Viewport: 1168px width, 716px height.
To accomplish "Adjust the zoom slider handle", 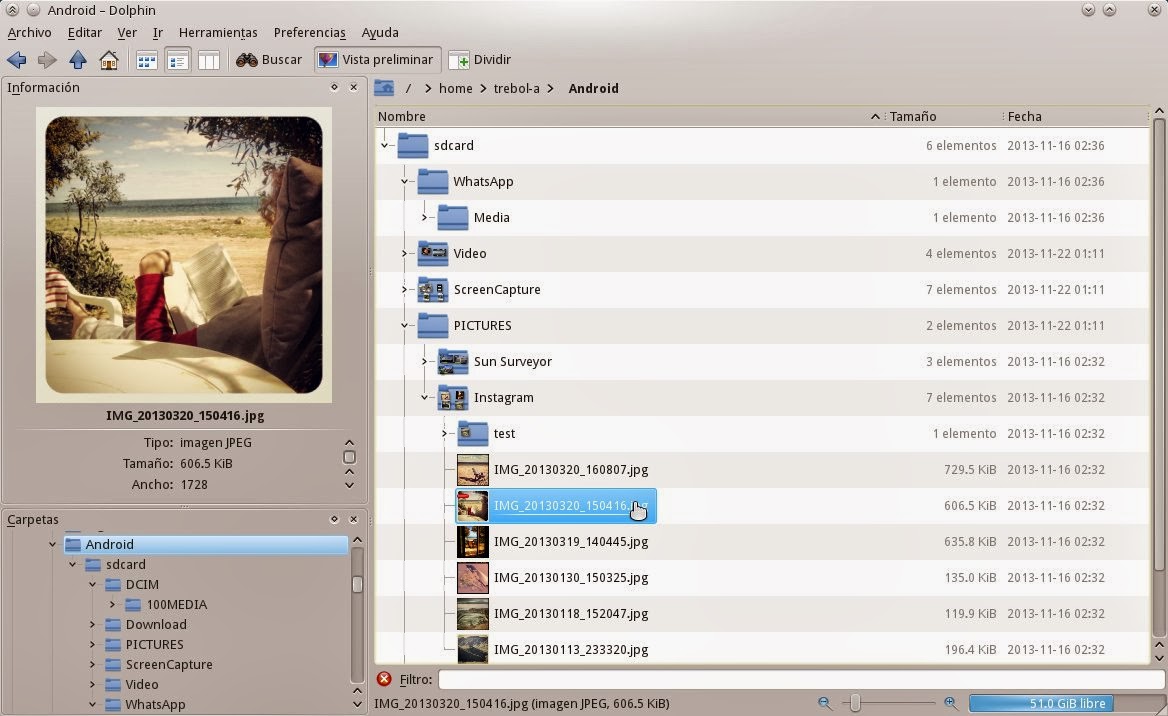I will (x=855, y=703).
